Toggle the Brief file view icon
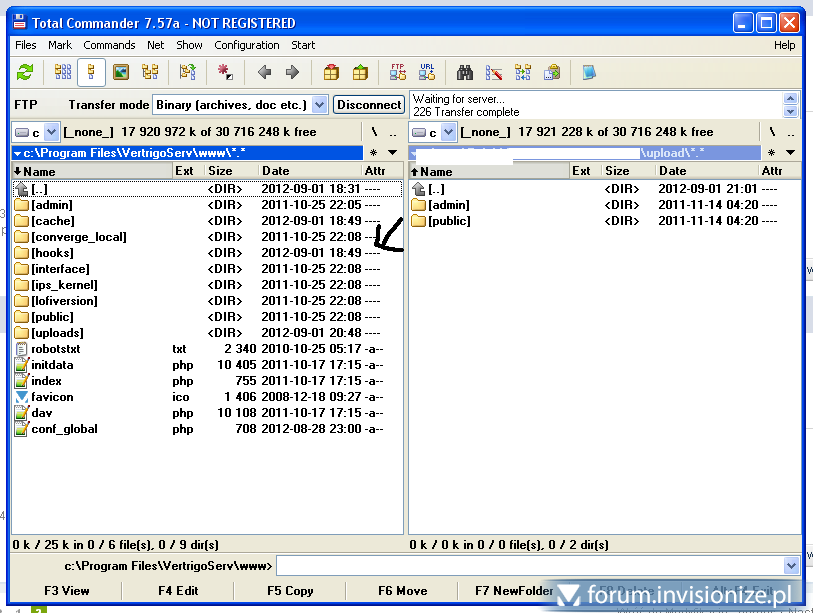 coord(63,72)
